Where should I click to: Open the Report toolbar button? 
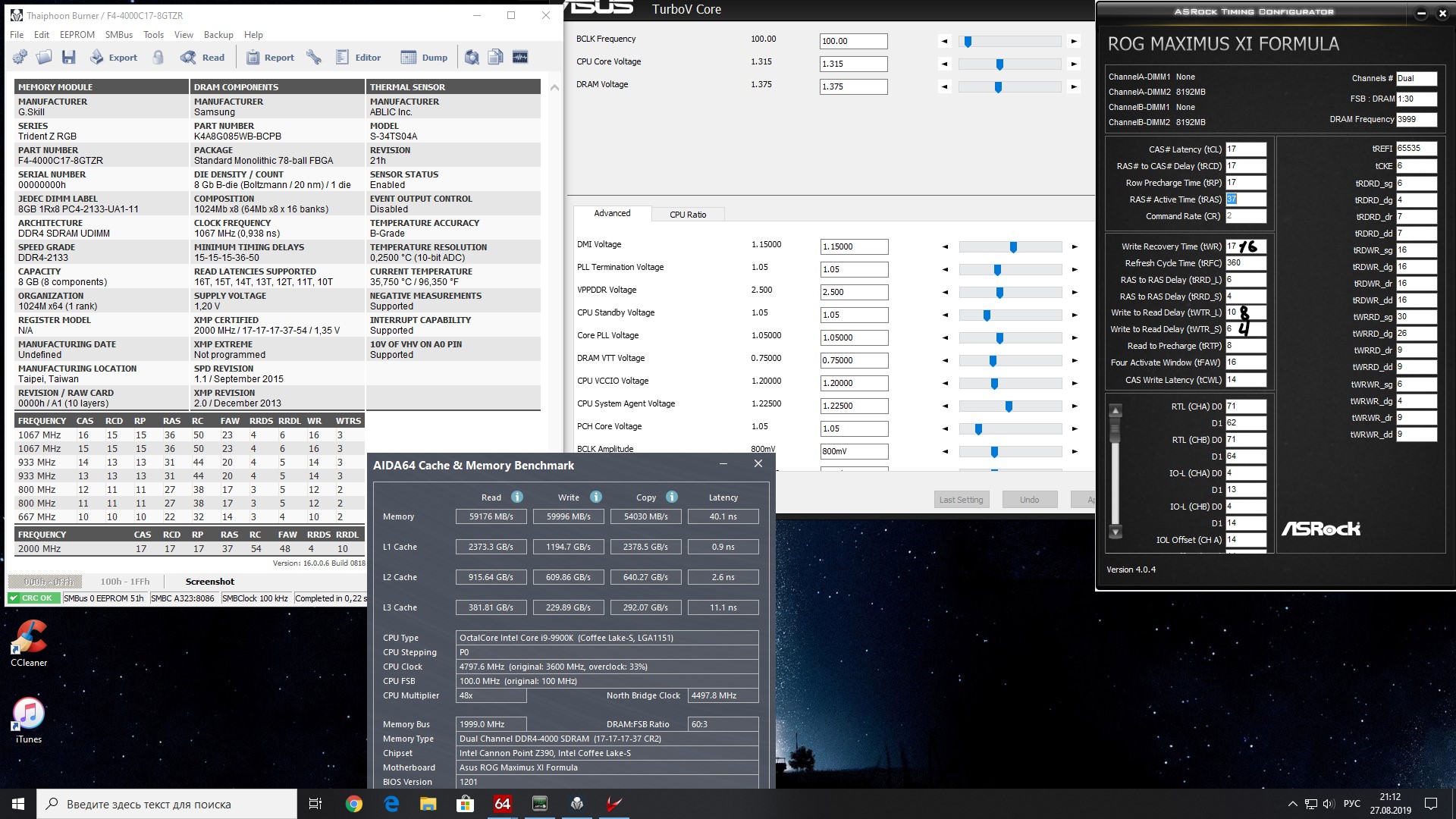click(x=270, y=58)
